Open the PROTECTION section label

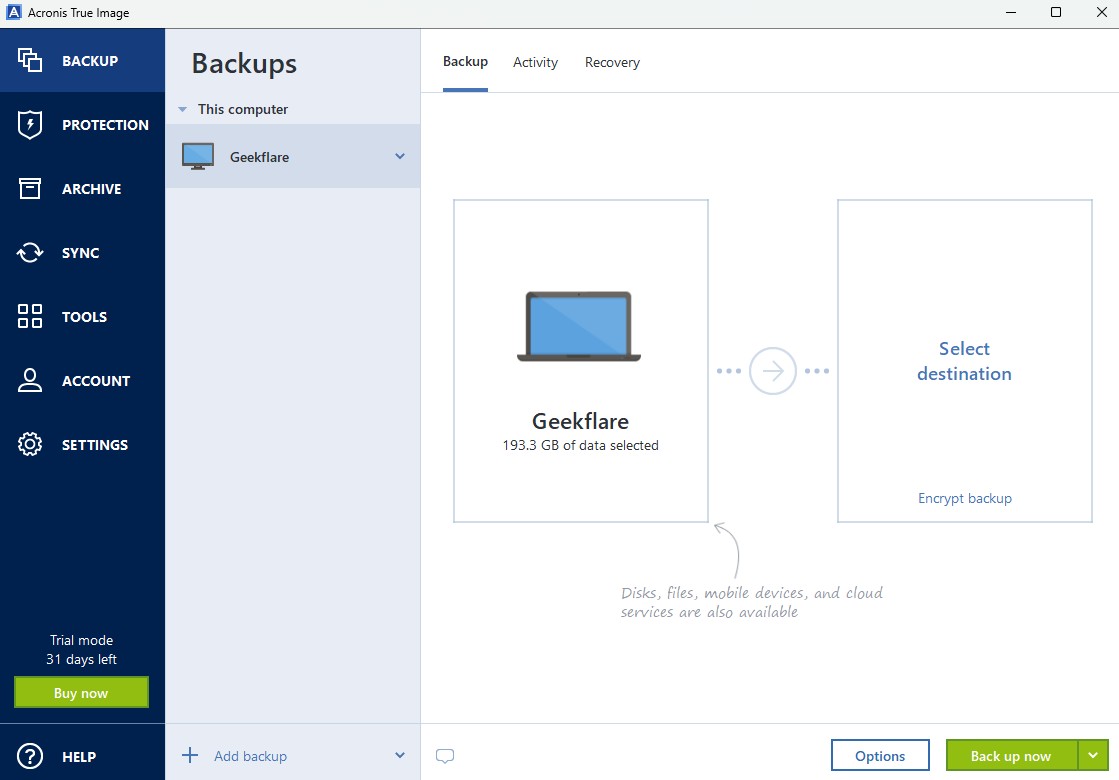coord(106,125)
